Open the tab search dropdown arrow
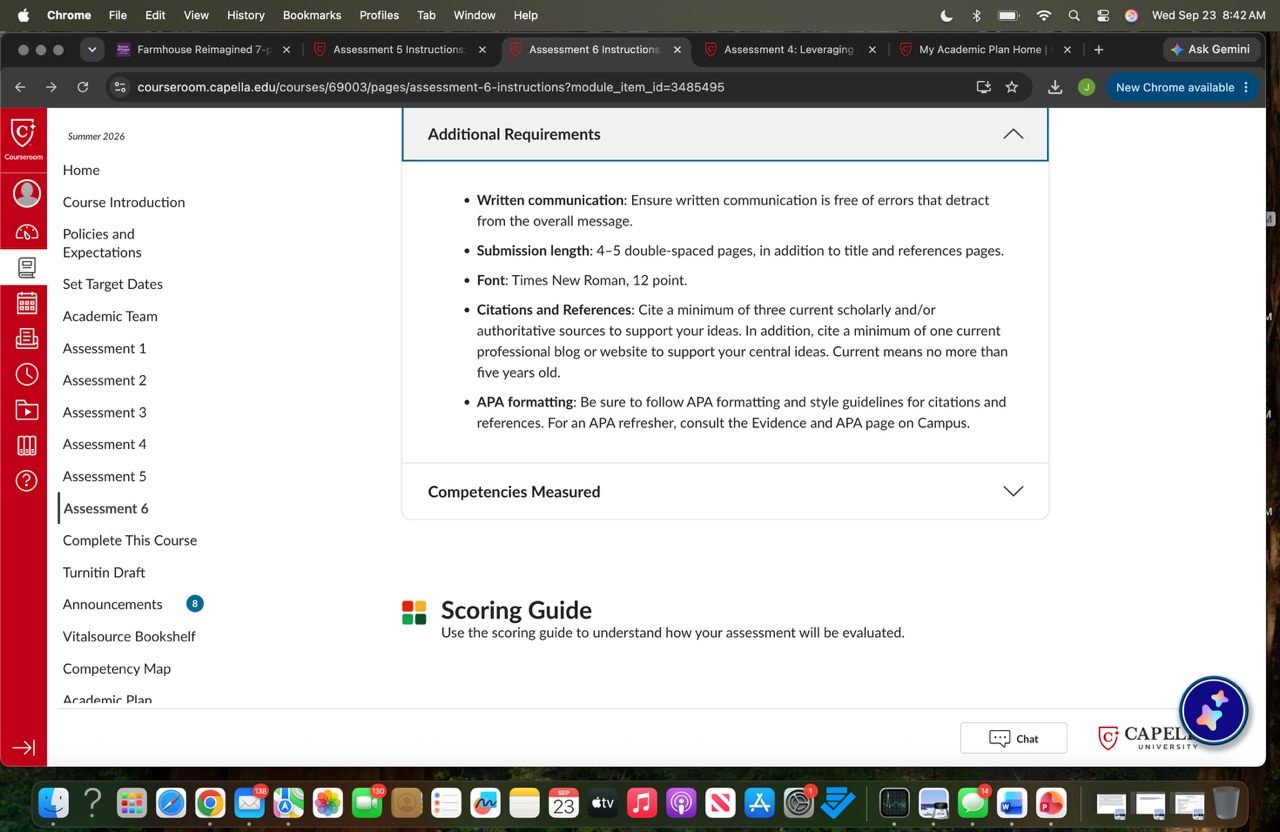Viewport: 1280px width, 832px height. coord(92,49)
